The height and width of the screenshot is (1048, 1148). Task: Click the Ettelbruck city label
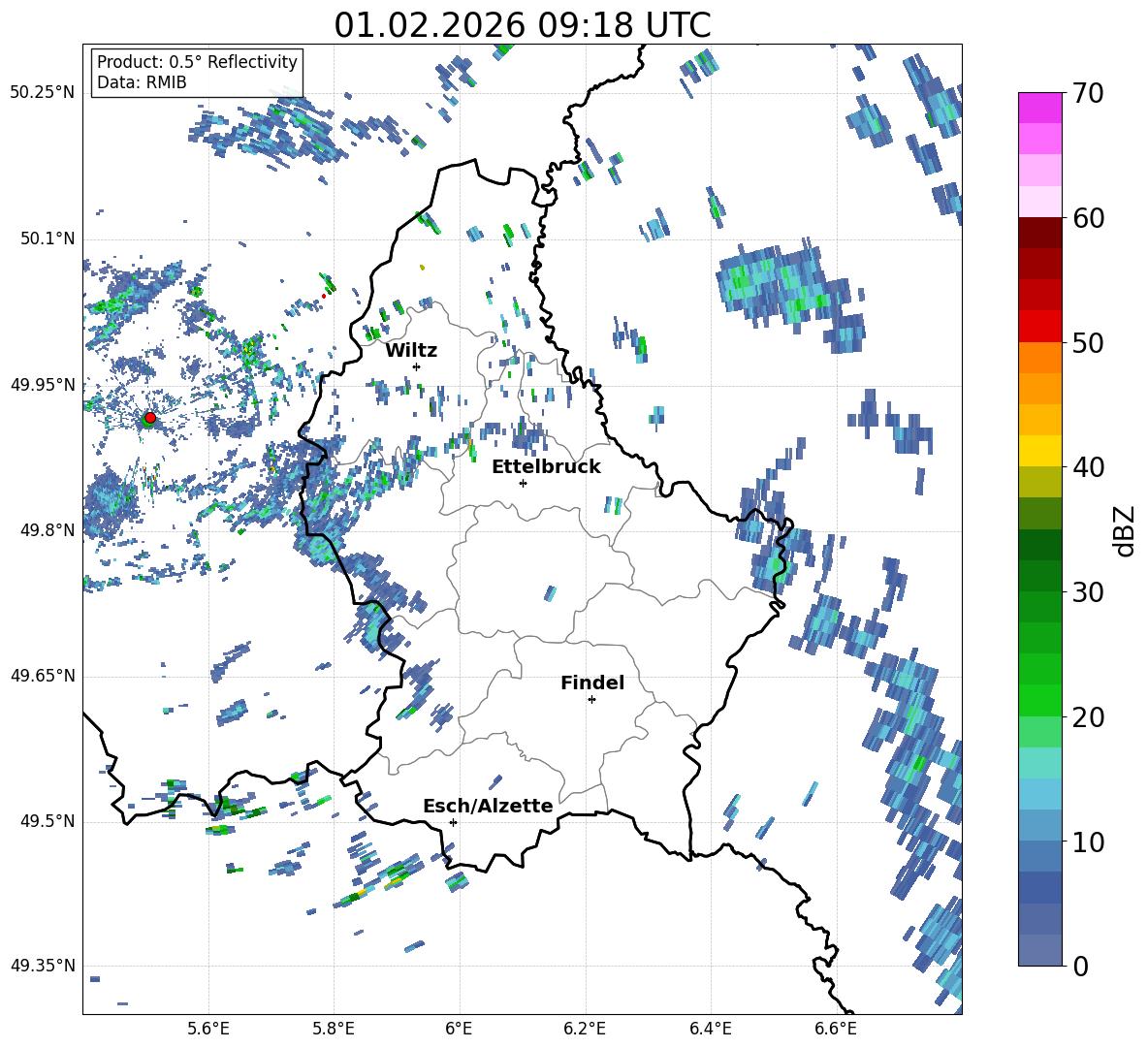click(545, 466)
